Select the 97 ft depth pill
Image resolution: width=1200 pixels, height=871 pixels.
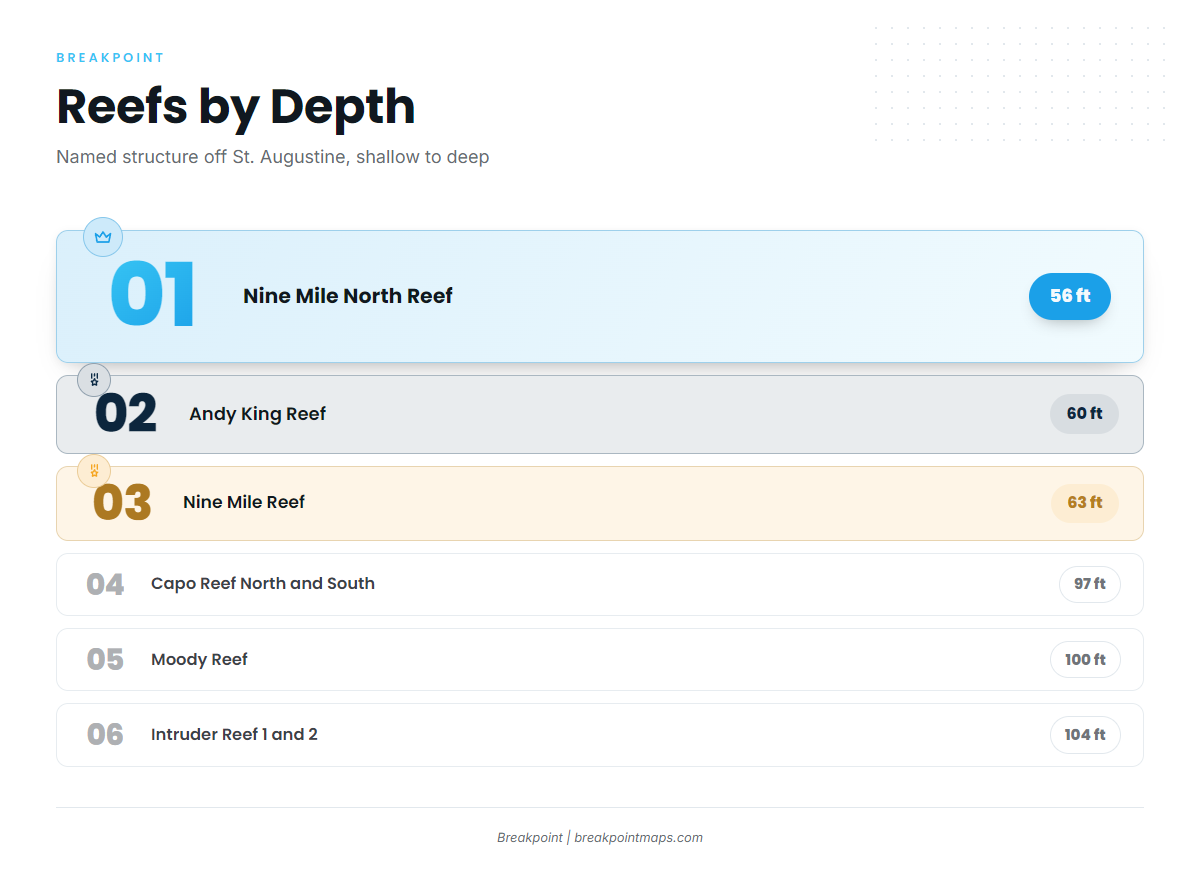point(1089,584)
